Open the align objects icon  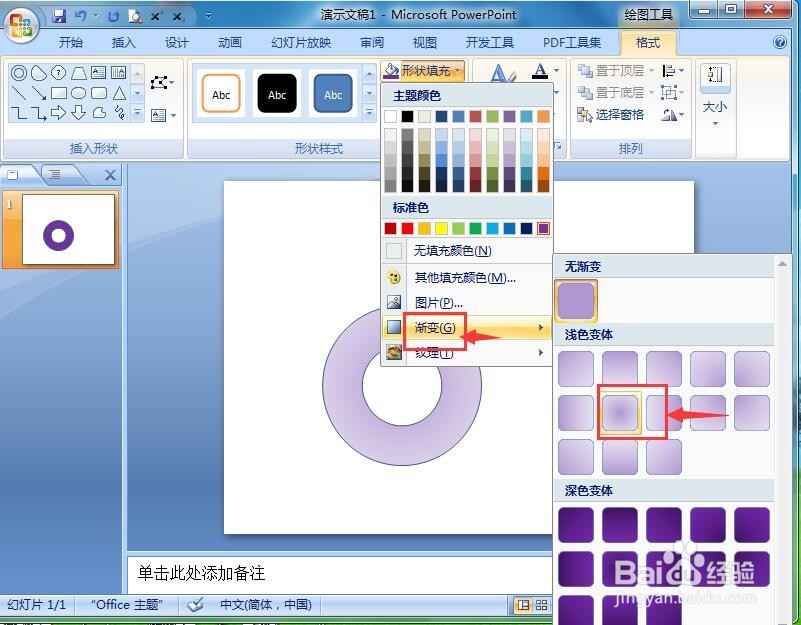pyautogui.click(x=668, y=71)
